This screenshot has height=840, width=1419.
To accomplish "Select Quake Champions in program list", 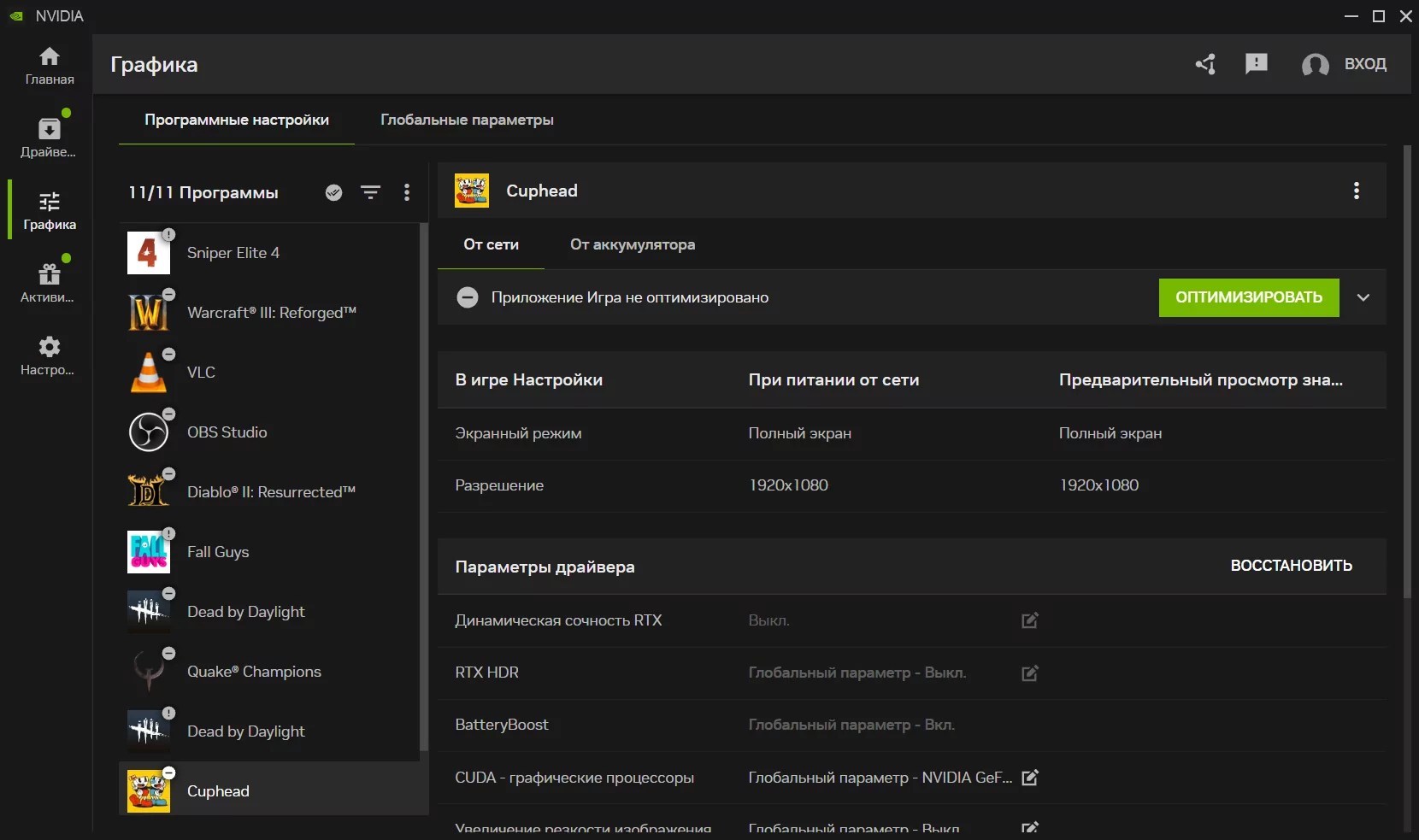I will point(269,672).
